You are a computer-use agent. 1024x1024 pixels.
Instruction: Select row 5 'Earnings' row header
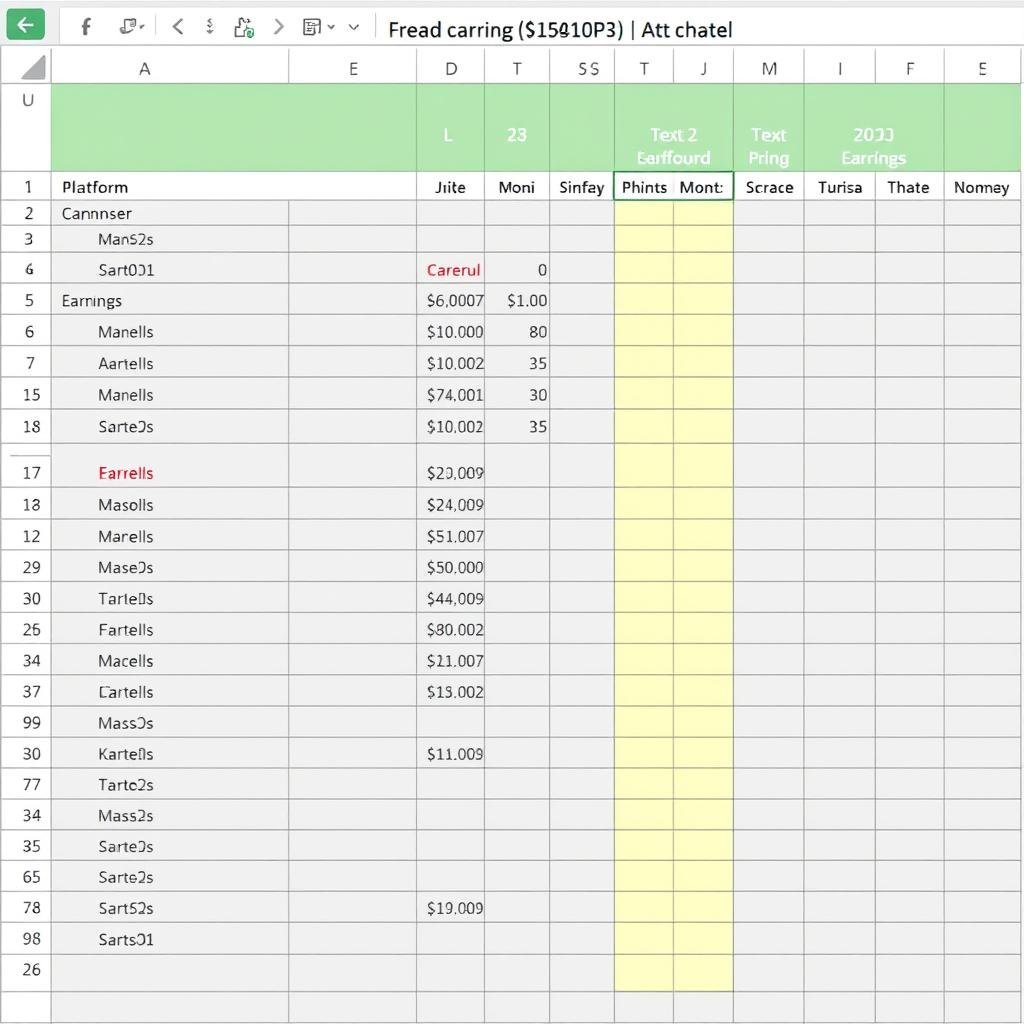(x=29, y=300)
